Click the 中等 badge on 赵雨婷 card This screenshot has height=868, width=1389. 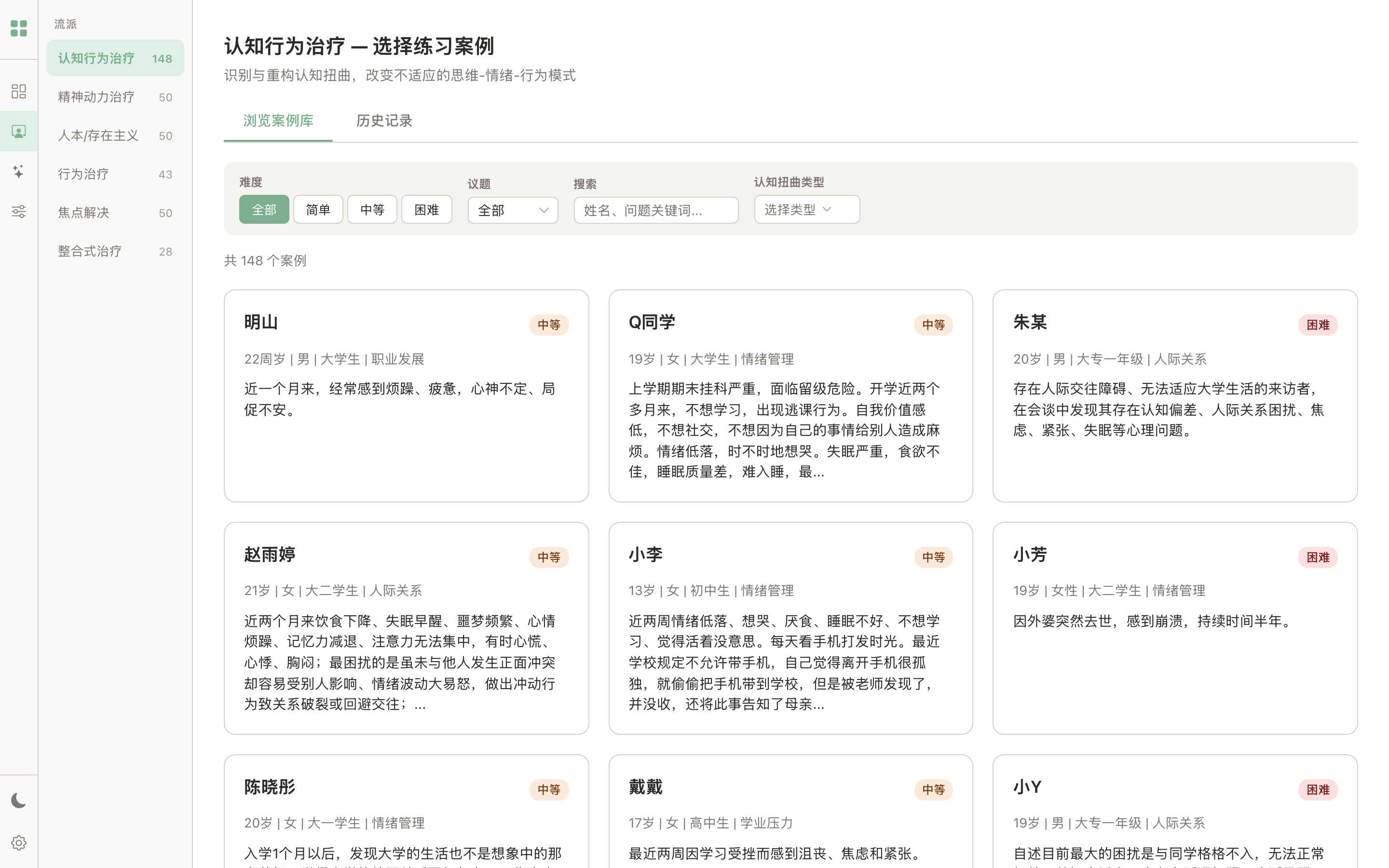click(549, 557)
